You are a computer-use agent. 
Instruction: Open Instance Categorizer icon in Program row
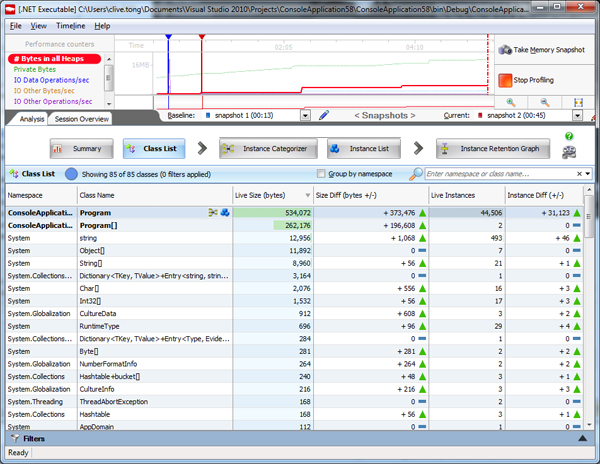(x=213, y=213)
